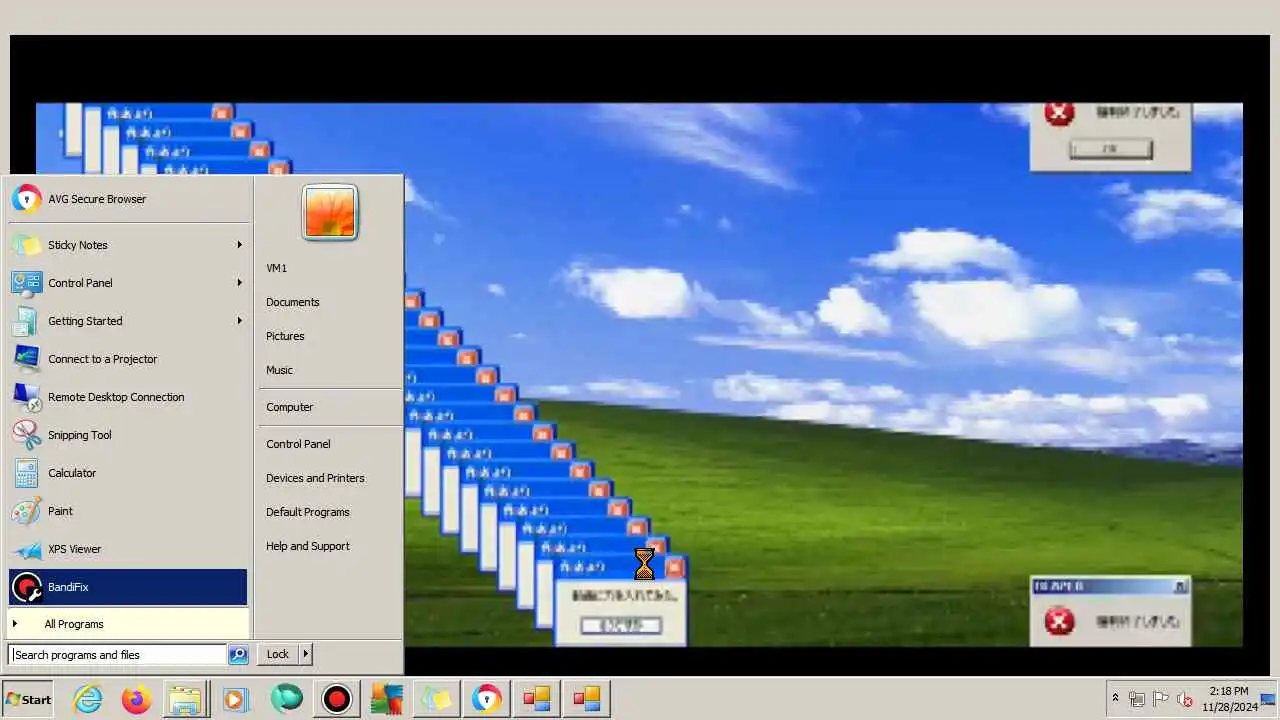The width and height of the screenshot is (1280, 720).
Task: Click the Lock button
Action: point(278,654)
